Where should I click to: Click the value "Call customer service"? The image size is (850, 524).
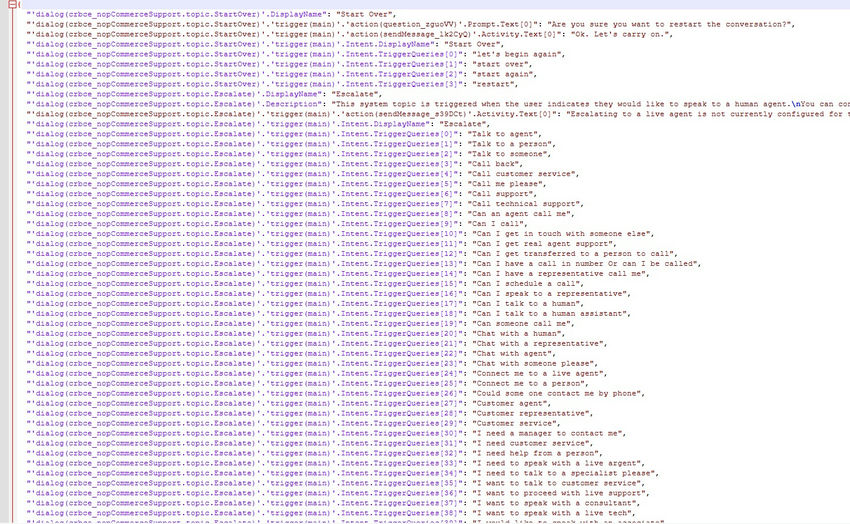[523, 174]
